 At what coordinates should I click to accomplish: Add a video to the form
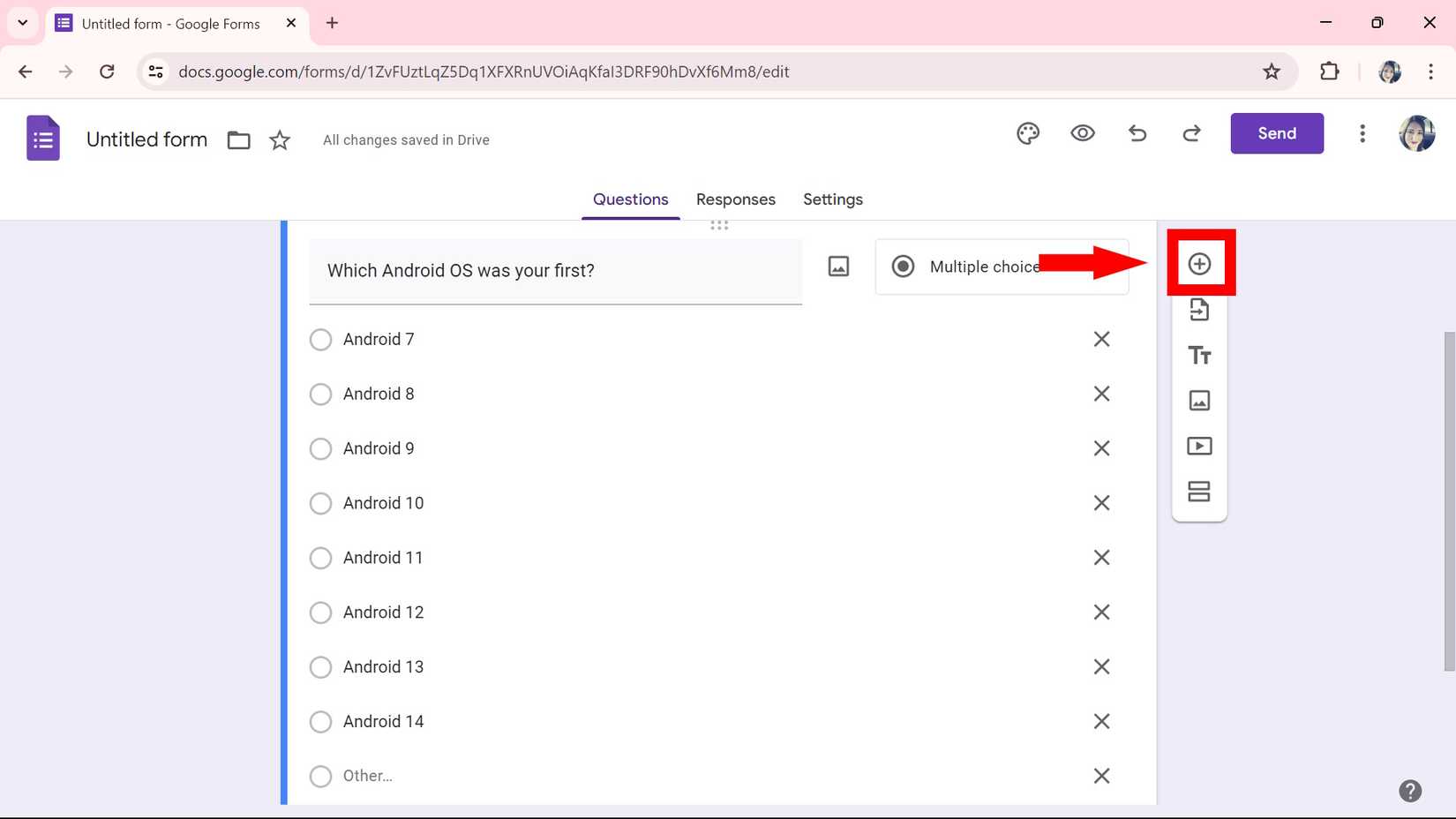1199,446
